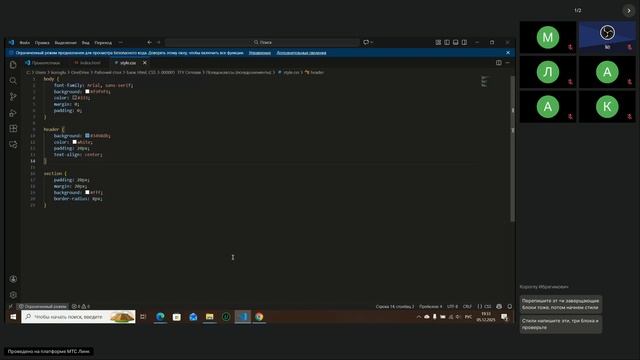640x360 pixels.
Task: Close the style.css tab
Action: click(144, 63)
